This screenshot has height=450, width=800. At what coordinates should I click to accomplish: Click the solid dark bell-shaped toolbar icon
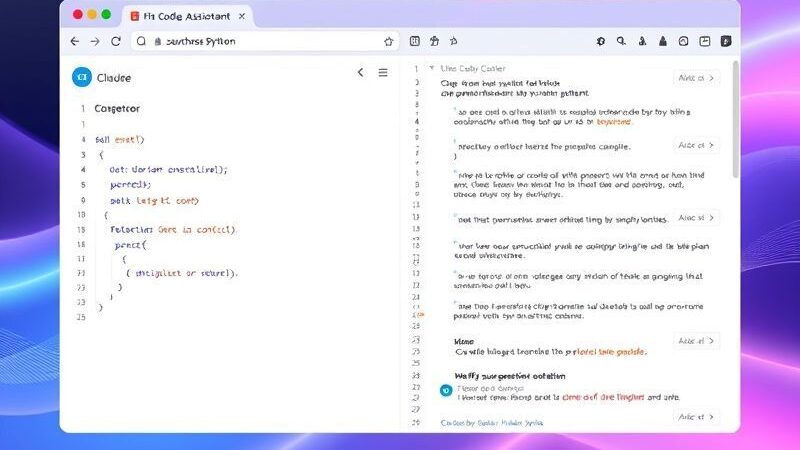(x=663, y=41)
